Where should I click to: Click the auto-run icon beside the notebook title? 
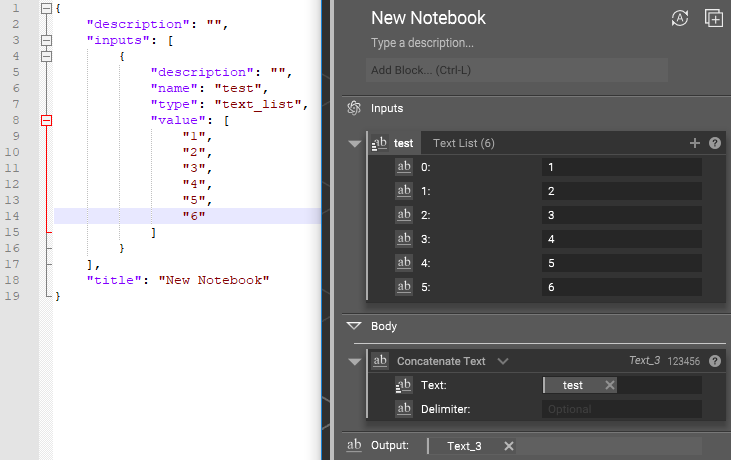(x=680, y=18)
